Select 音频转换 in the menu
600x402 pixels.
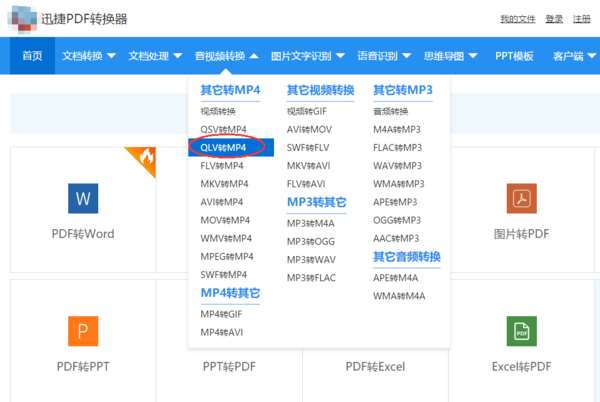pos(390,111)
